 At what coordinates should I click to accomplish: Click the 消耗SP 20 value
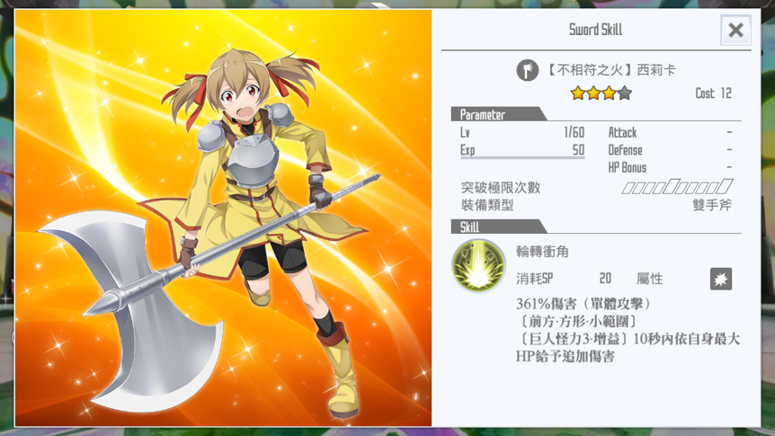(x=605, y=279)
